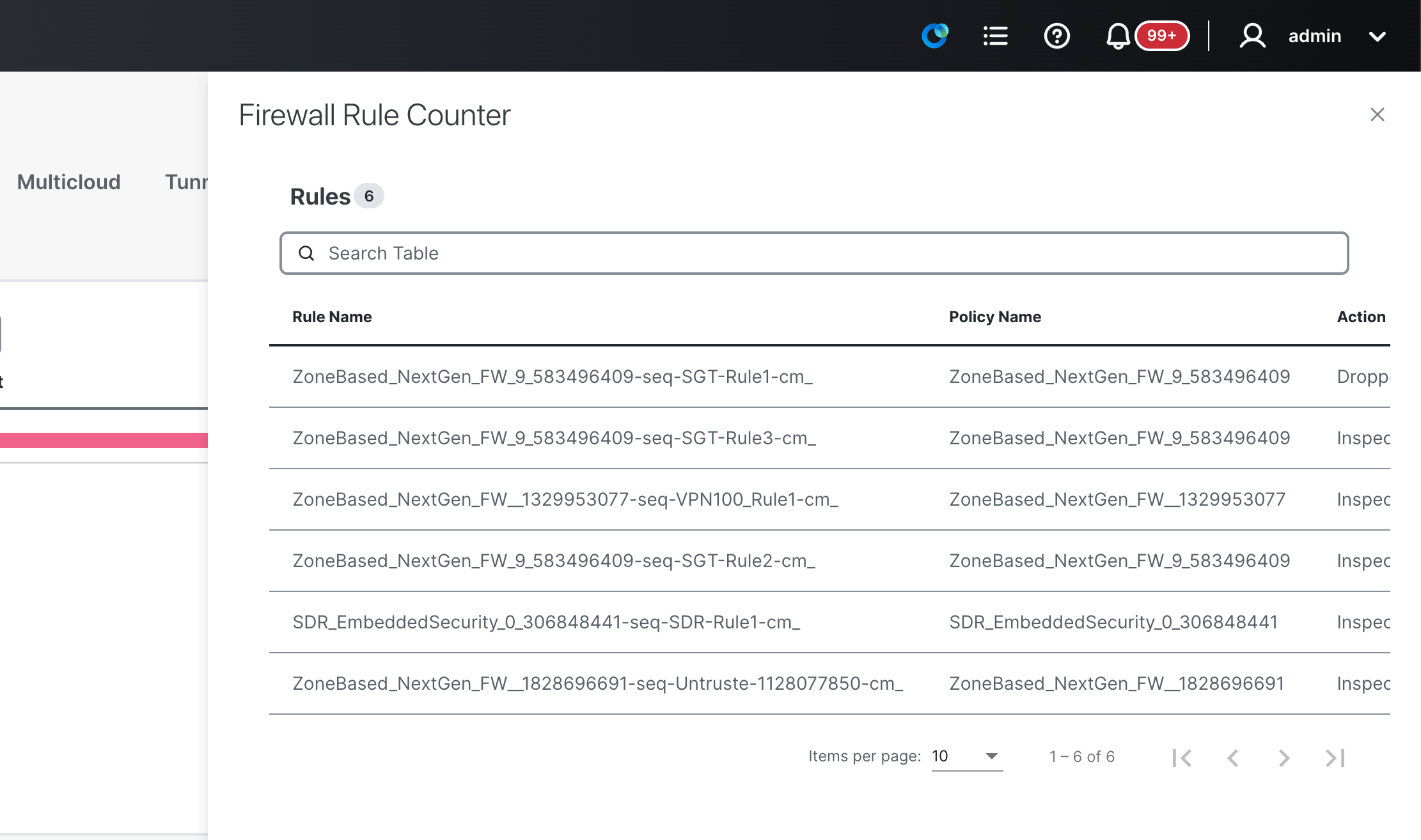
Task: Focus the Search Table input field
Action: click(x=813, y=253)
